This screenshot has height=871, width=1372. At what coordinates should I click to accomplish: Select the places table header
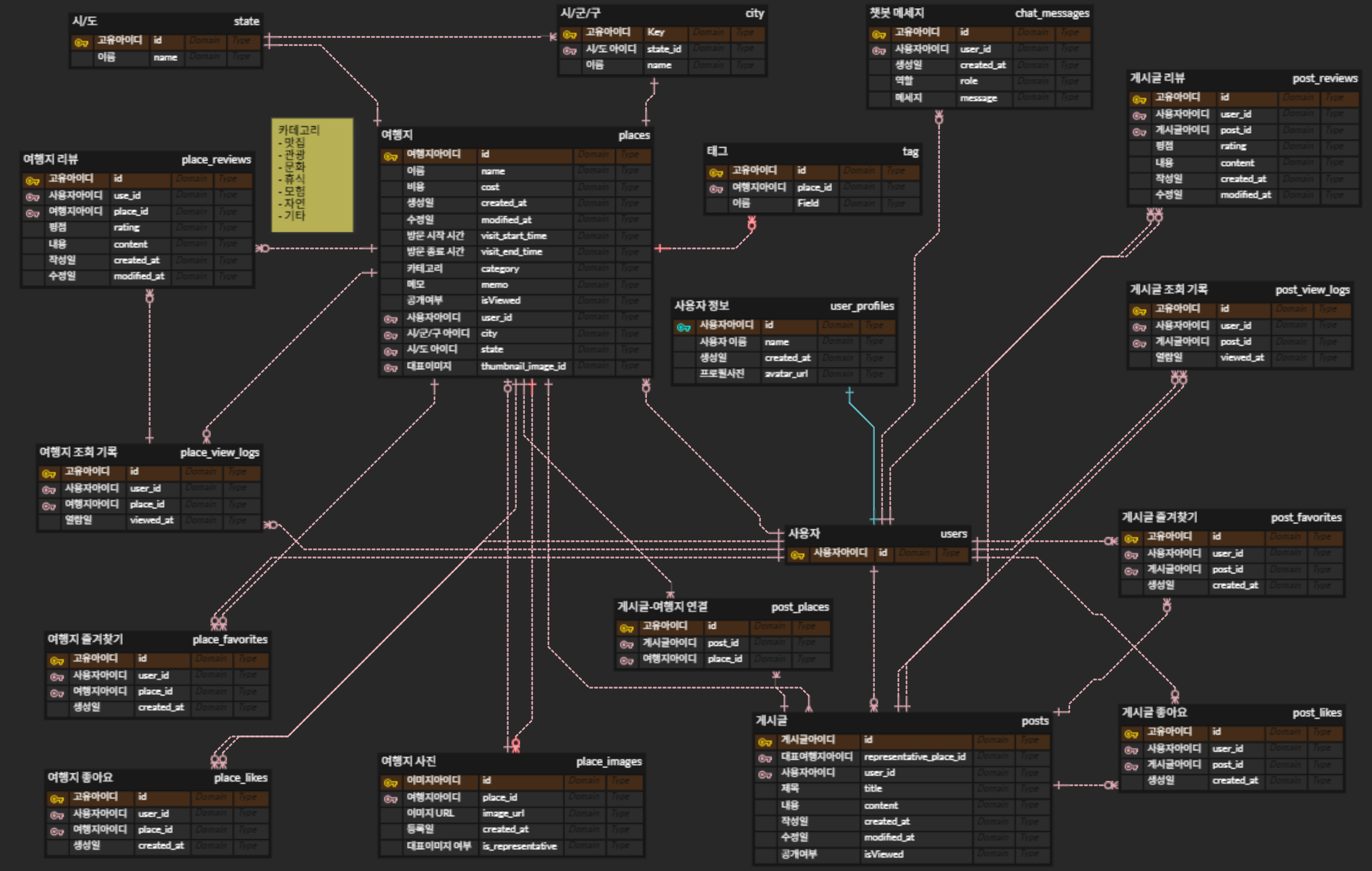point(515,136)
